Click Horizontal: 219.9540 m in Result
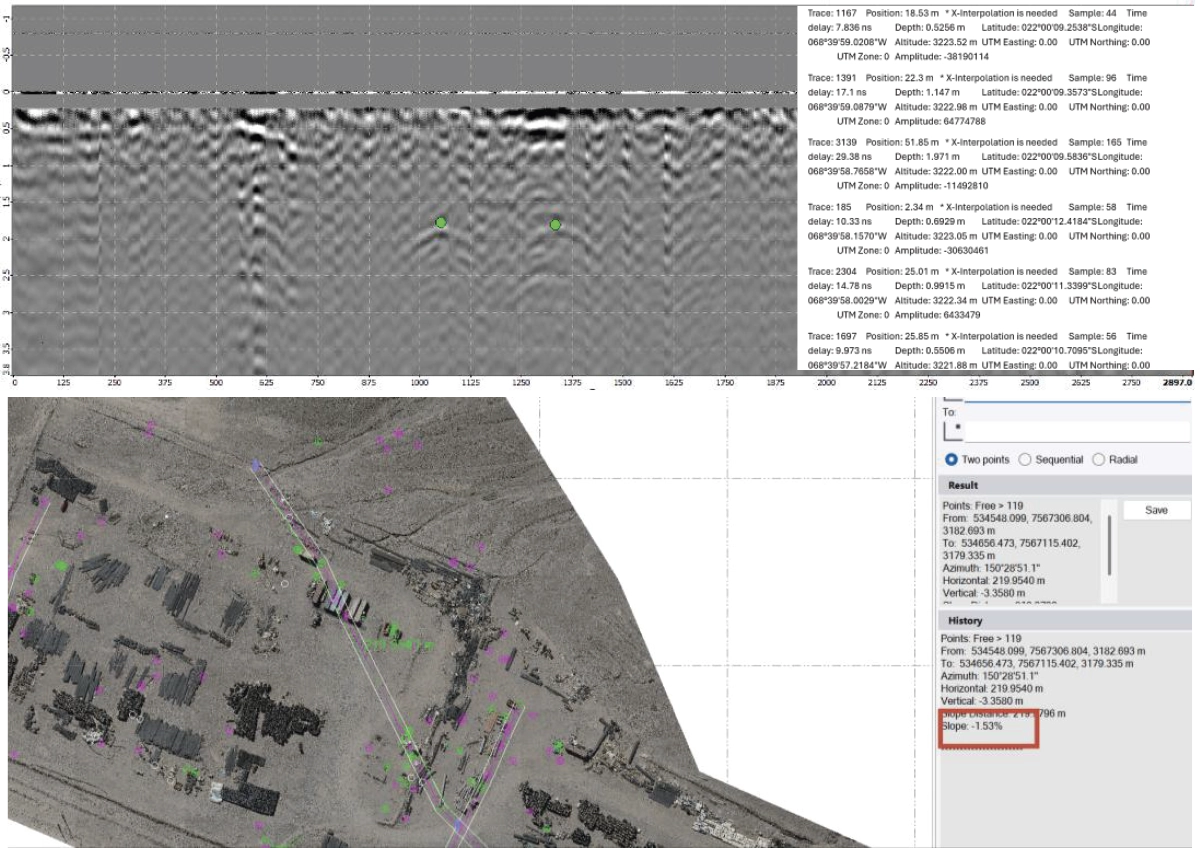The height and width of the screenshot is (848, 1200). pyautogui.click(x=992, y=580)
